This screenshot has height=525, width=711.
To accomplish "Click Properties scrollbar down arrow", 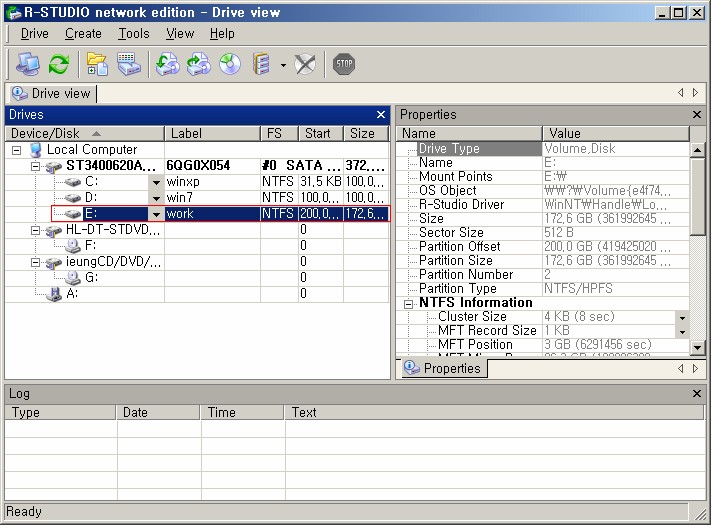I will tap(697, 348).
